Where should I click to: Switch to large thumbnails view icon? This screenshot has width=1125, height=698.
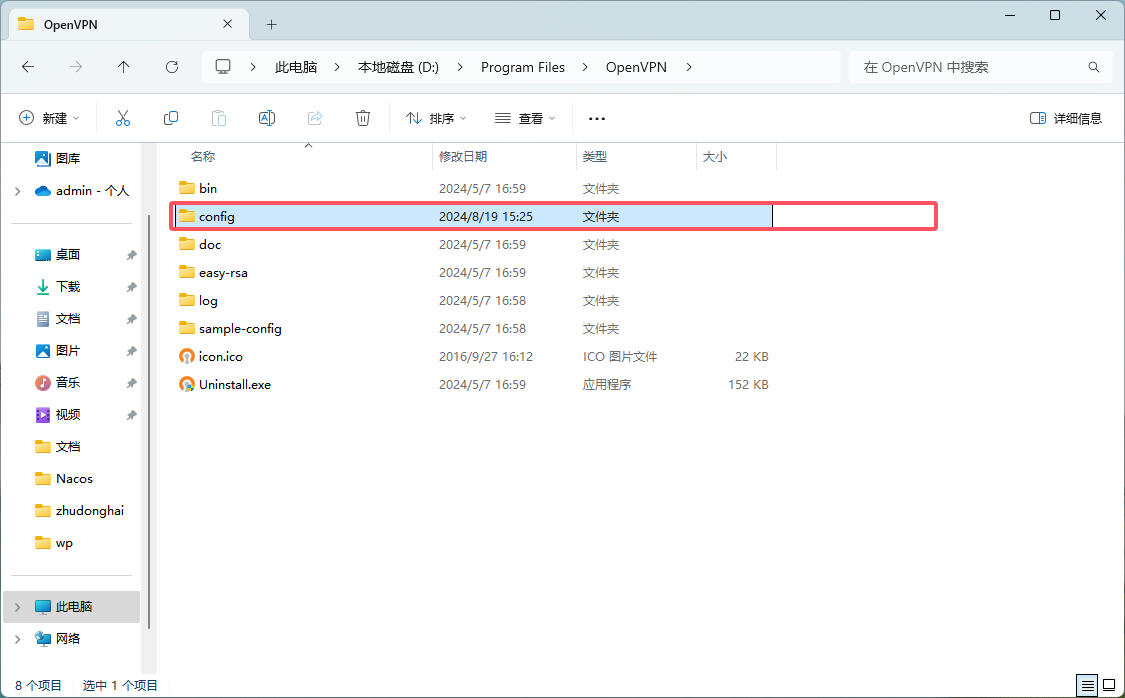[x=1109, y=685]
